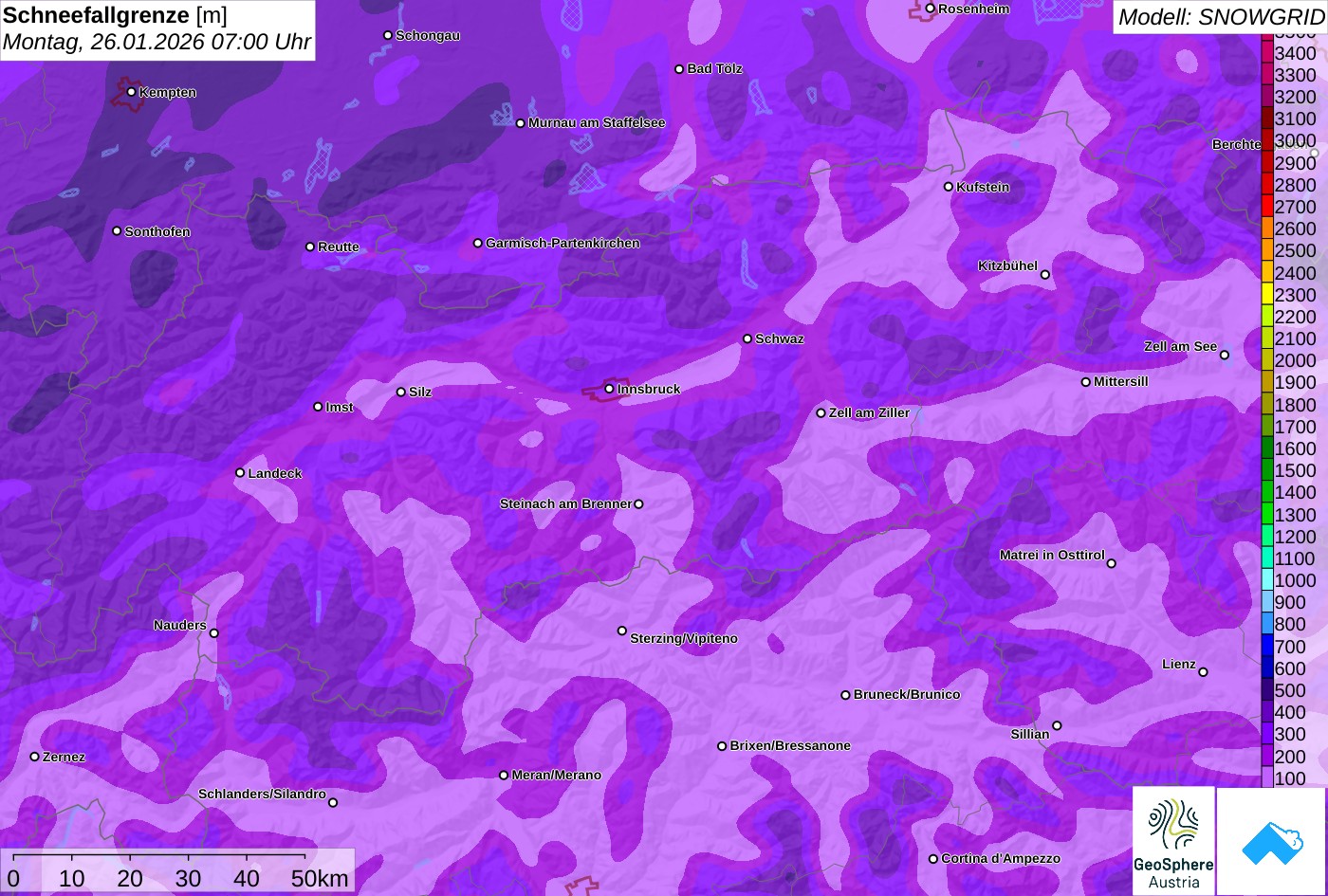Click the 700 m blue legend color
The width and height of the screenshot is (1328, 896).
click(1267, 647)
